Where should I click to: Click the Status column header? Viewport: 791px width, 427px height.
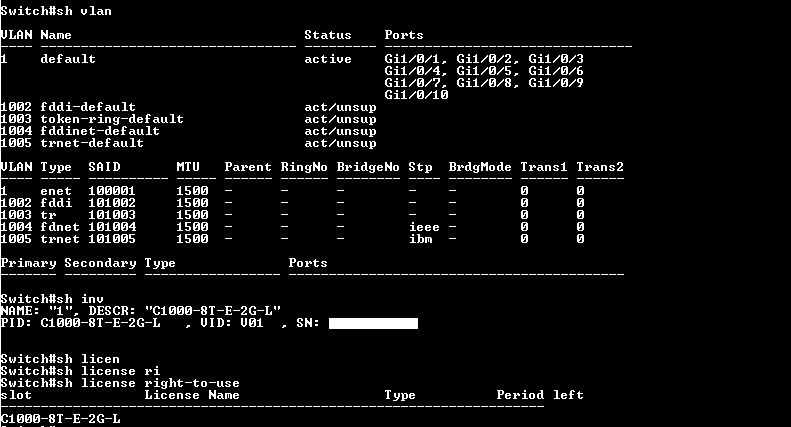coord(328,35)
